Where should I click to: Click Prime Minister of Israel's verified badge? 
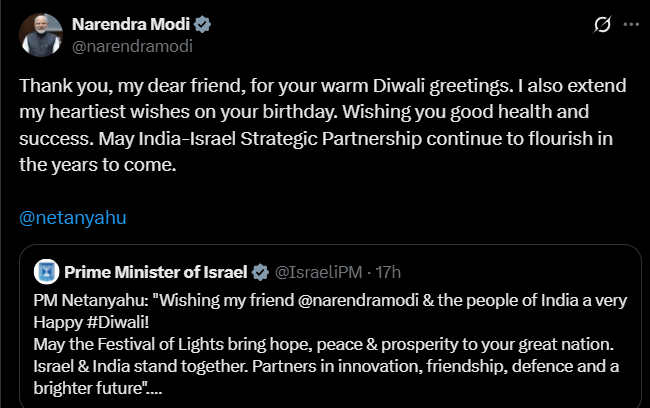tap(259, 271)
